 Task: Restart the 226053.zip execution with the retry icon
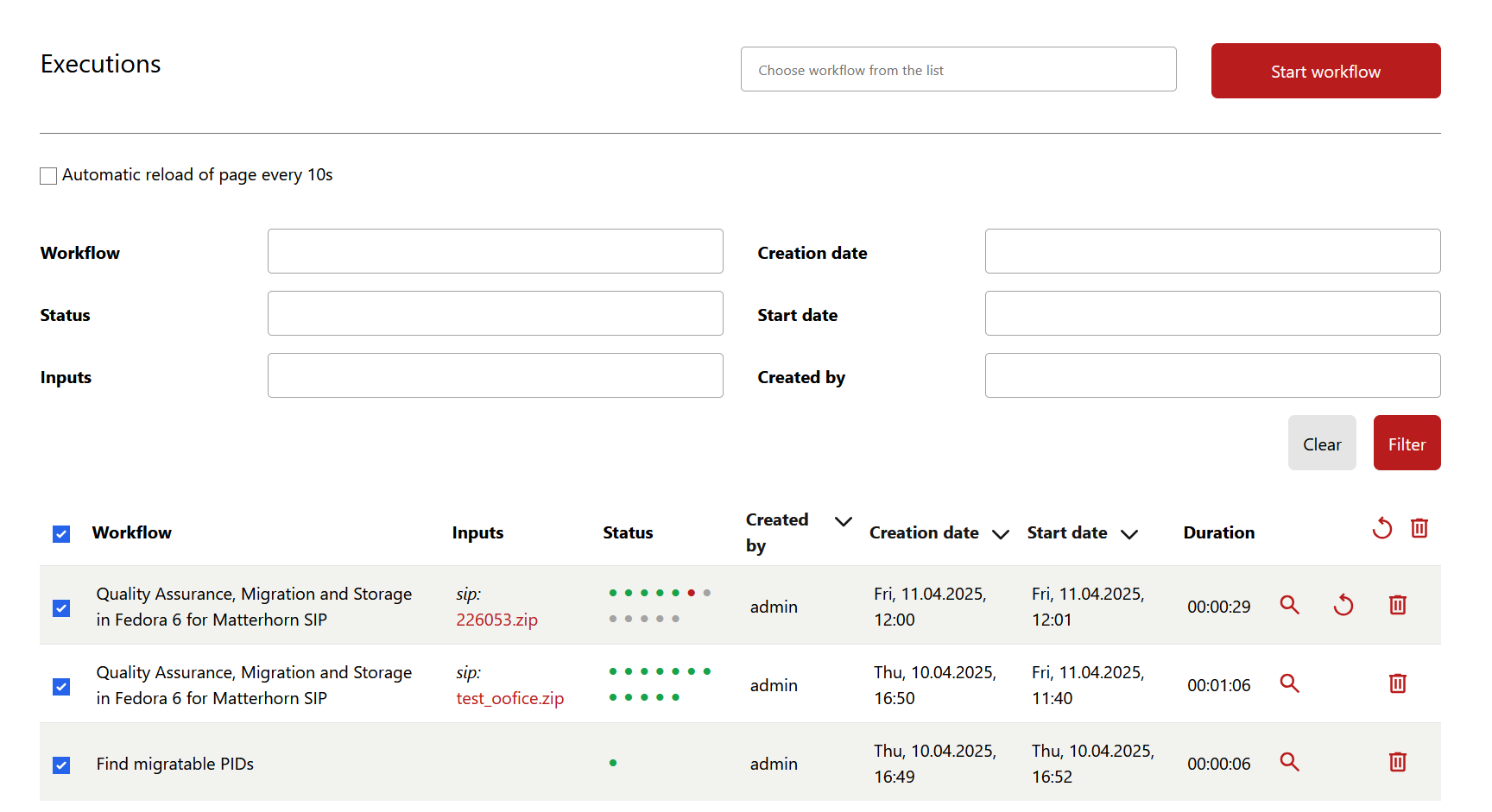(x=1343, y=605)
